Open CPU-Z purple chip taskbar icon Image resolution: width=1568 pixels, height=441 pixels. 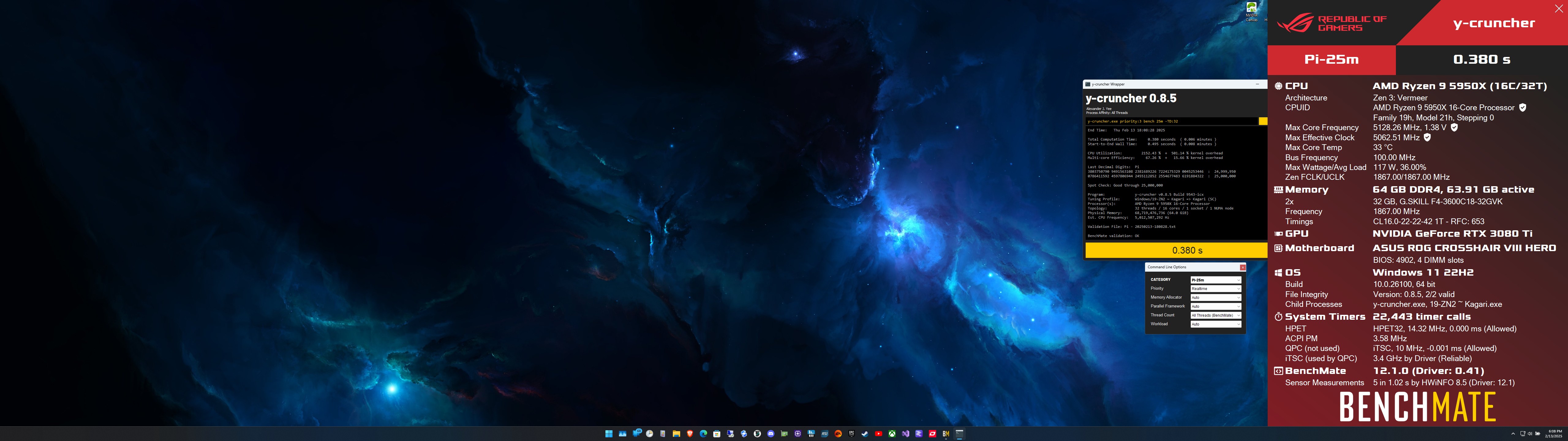tap(798, 434)
